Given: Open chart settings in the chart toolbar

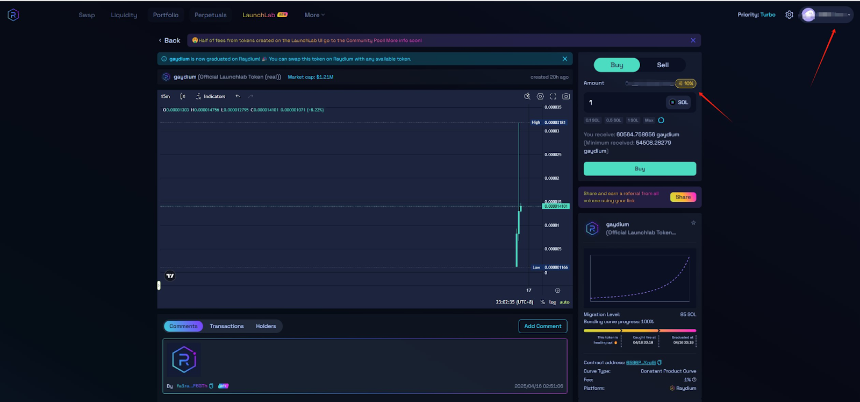Looking at the screenshot, I should coord(540,97).
